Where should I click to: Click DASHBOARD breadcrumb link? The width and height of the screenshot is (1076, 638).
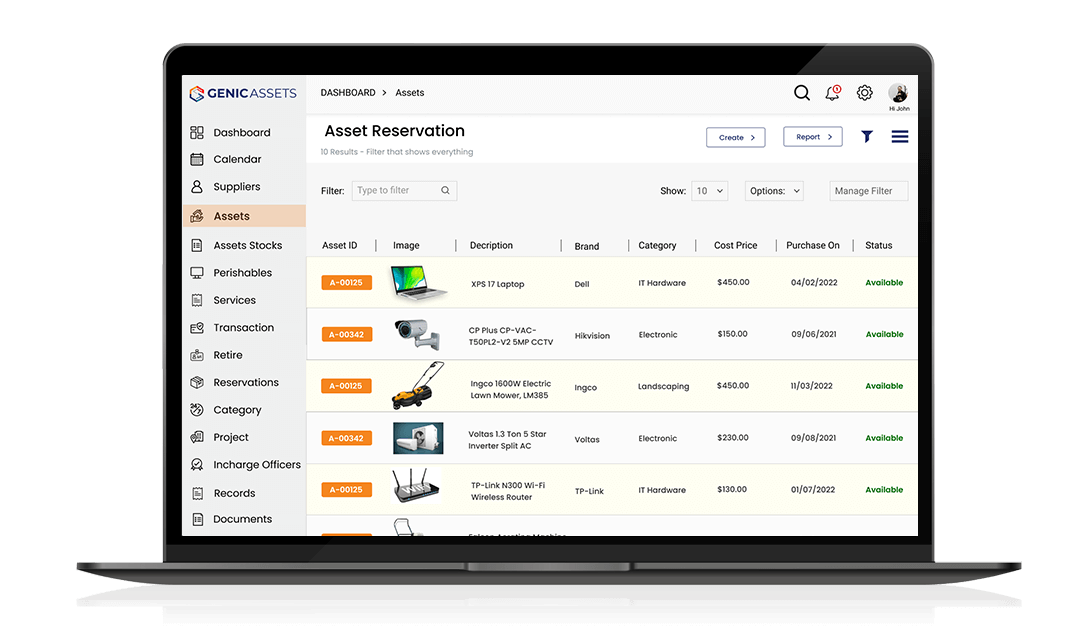coord(348,93)
